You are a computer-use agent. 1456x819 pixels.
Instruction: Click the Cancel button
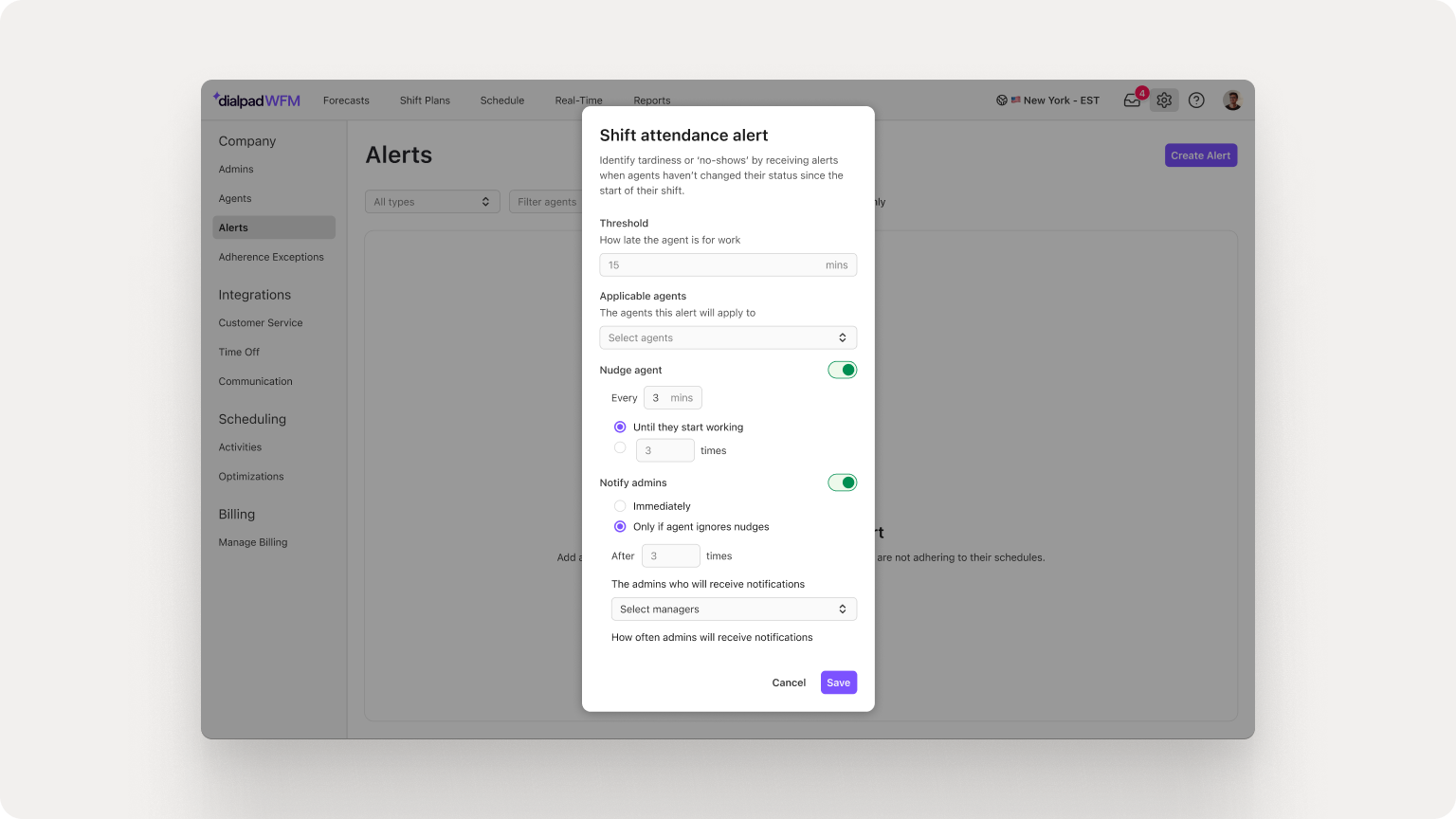(x=789, y=682)
